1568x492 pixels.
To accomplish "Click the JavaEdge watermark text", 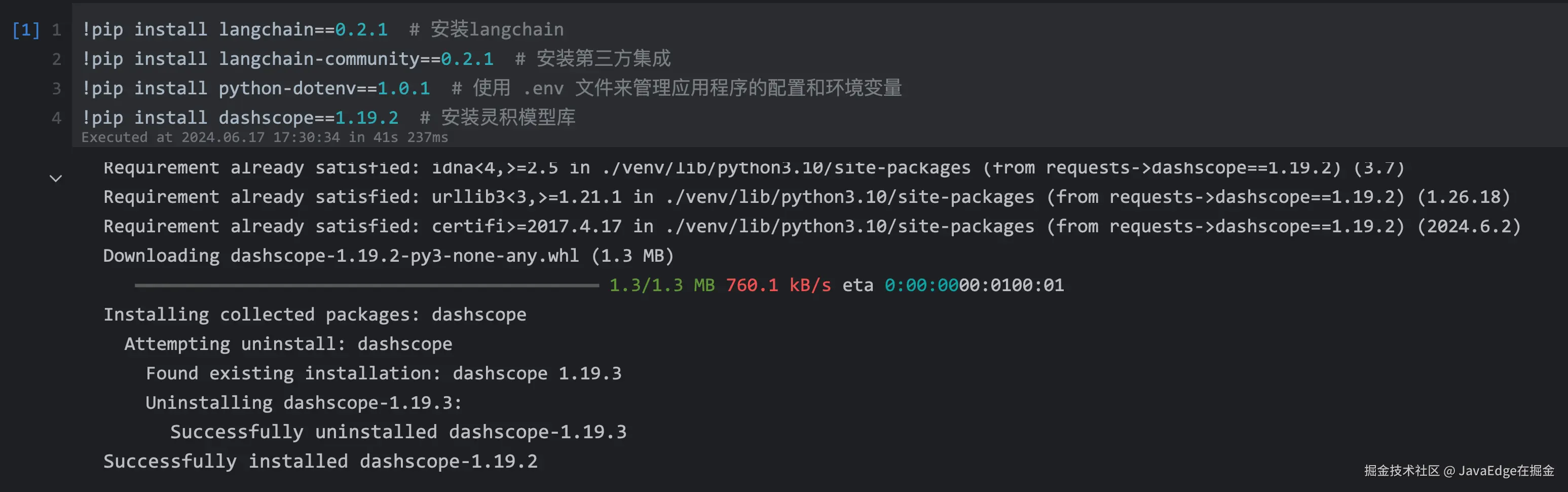I will (1459, 471).
